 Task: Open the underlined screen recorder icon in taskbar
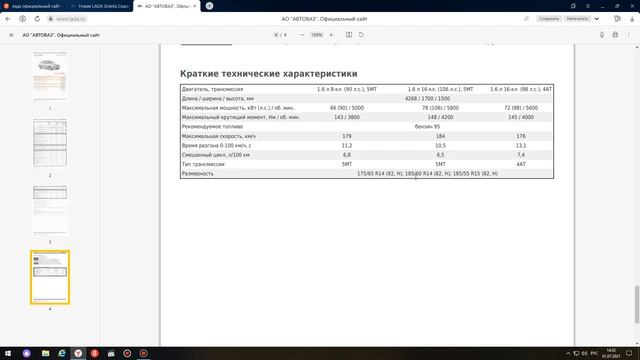(x=143, y=353)
